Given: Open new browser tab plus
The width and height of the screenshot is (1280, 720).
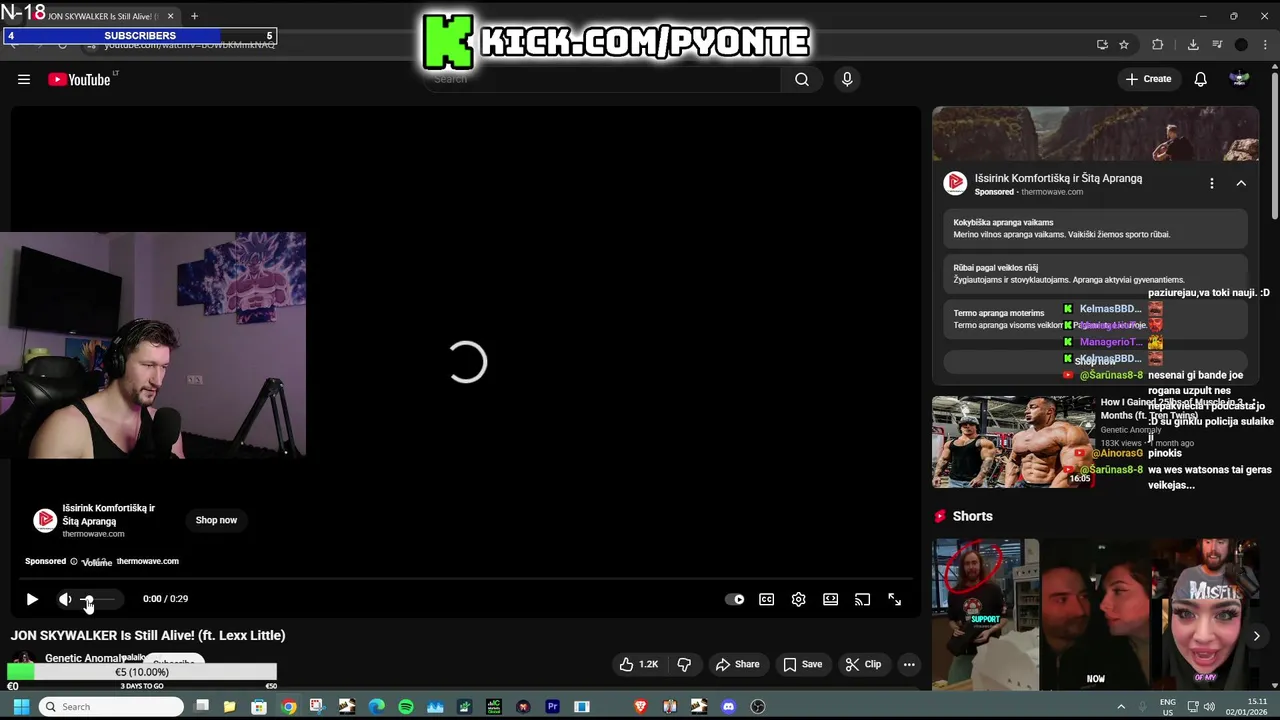Looking at the screenshot, I should pyautogui.click(x=194, y=16).
